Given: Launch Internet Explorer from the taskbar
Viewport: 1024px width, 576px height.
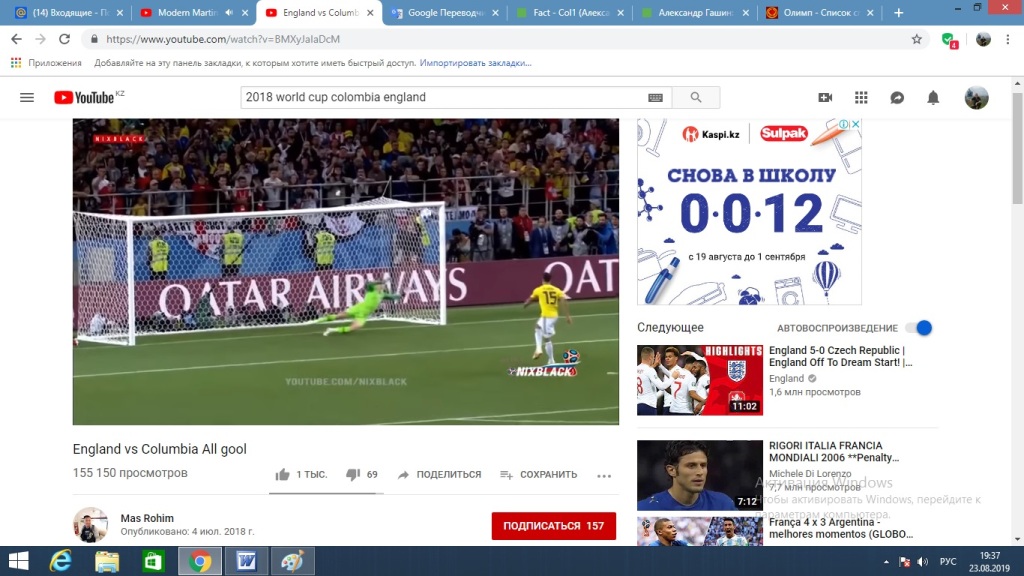Looking at the screenshot, I should click(61, 561).
